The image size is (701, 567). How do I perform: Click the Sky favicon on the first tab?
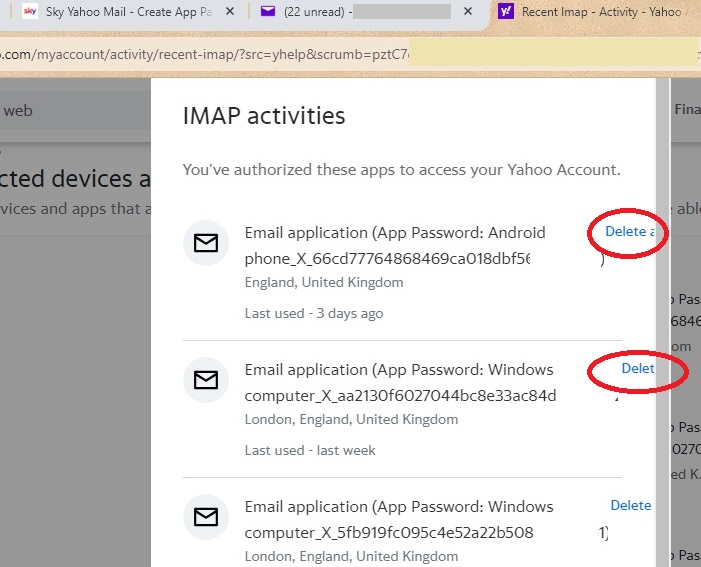[x=29, y=12]
